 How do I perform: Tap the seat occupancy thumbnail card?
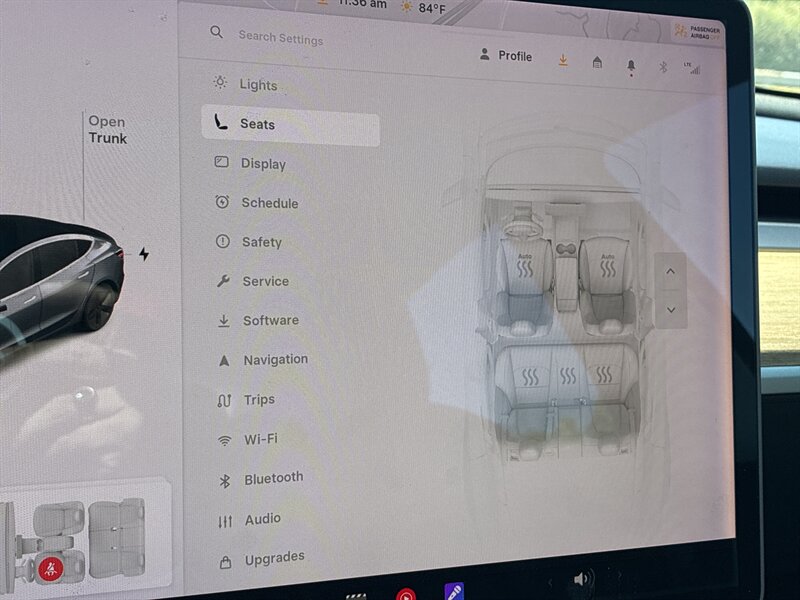point(84,536)
